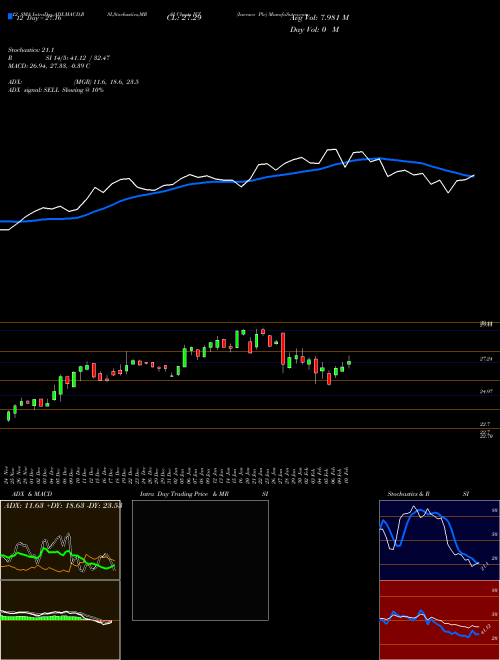Click the 27.24 price axis label
500x660 pixels.
click(x=486, y=359)
